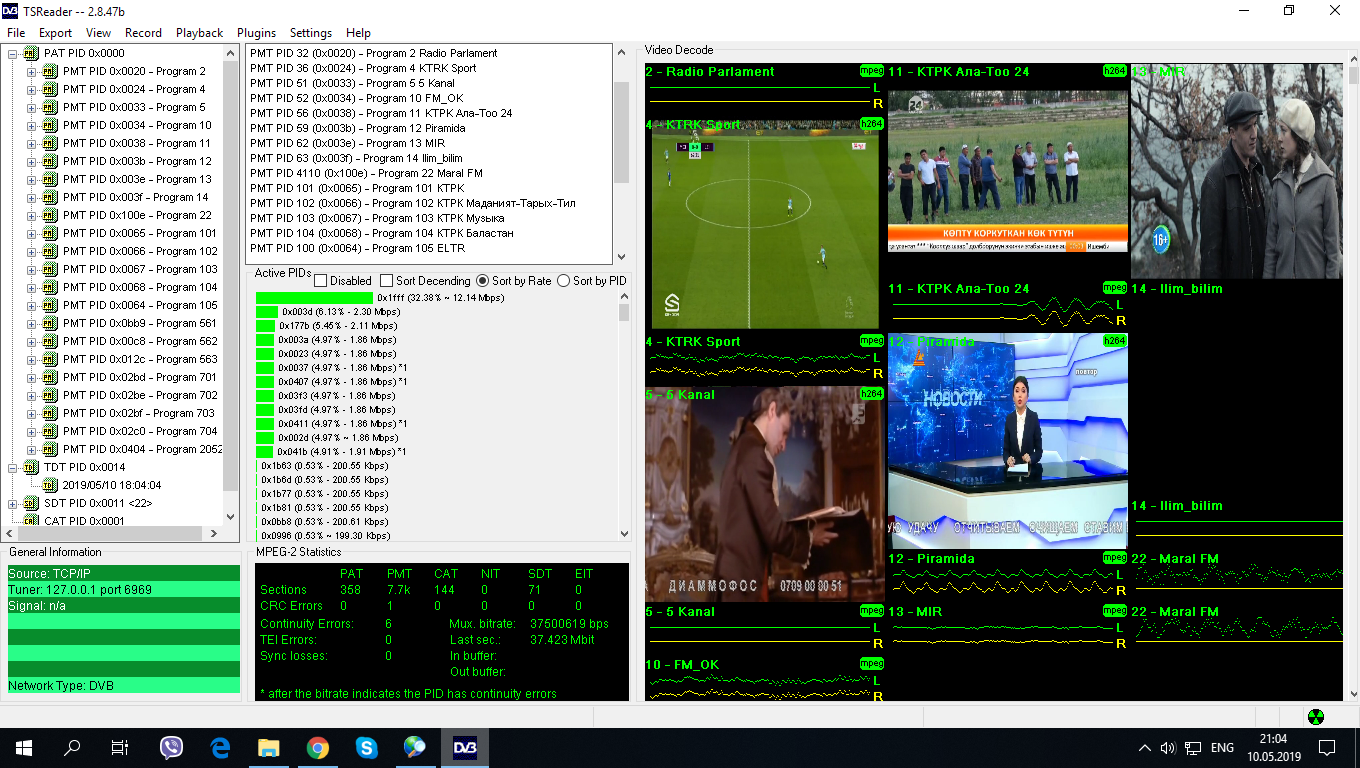
Task: Click PMT icon for Program 101 row
Action: pyautogui.click(x=50, y=233)
